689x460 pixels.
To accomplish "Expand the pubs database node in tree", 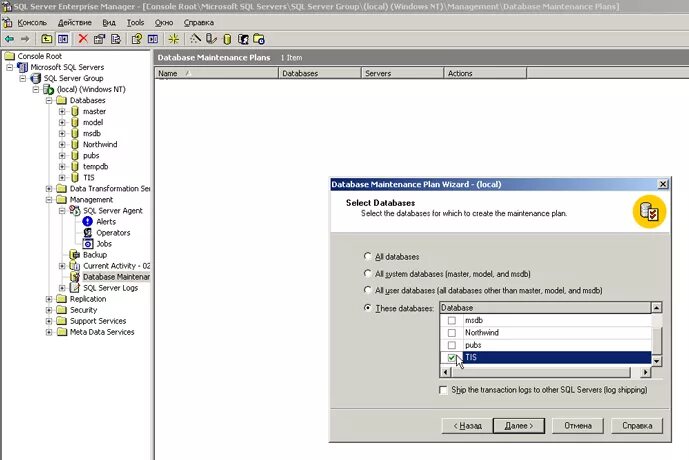I will point(62,156).
